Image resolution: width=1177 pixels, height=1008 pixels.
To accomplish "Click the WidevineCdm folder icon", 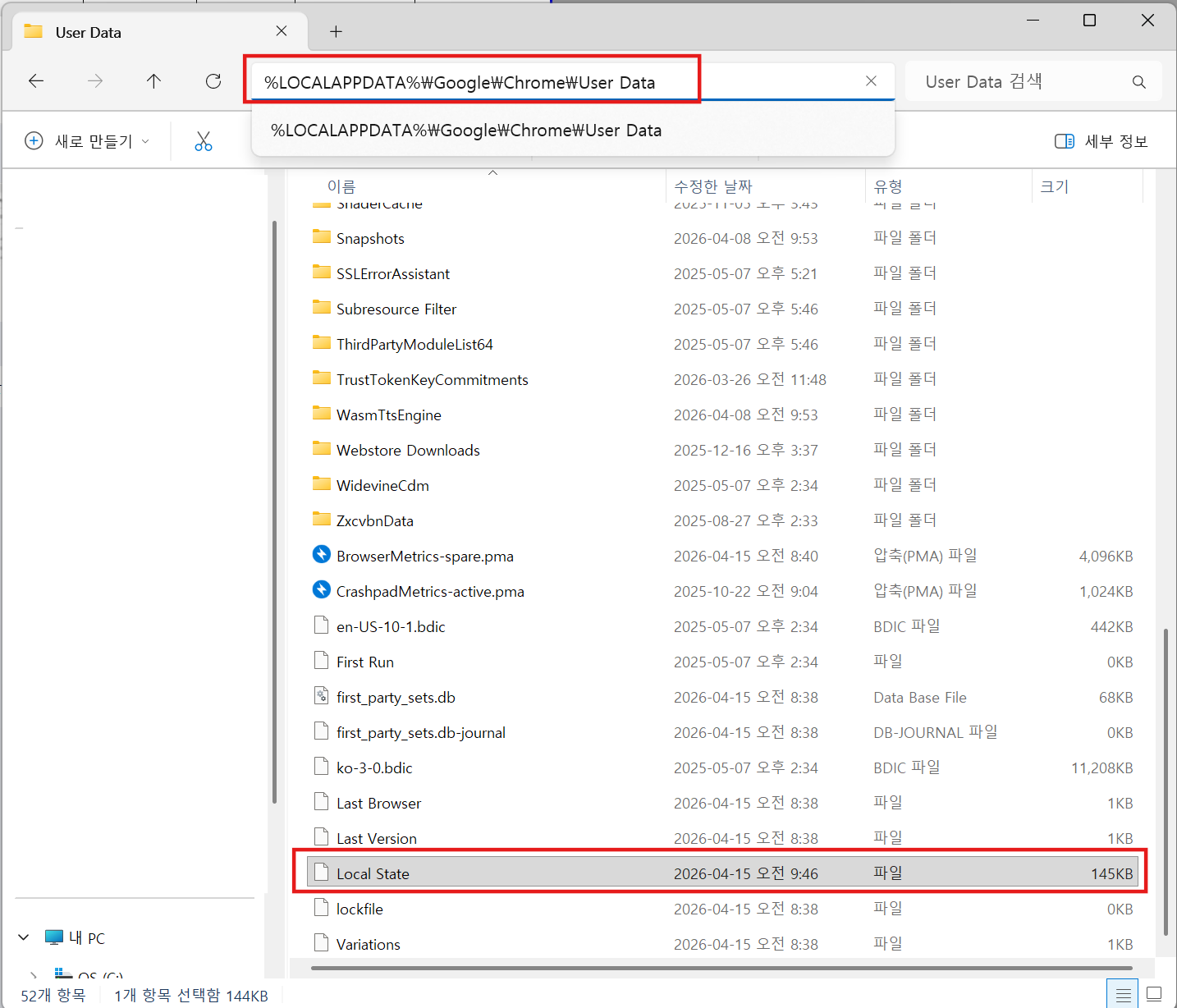I will [x=322, y=484].
